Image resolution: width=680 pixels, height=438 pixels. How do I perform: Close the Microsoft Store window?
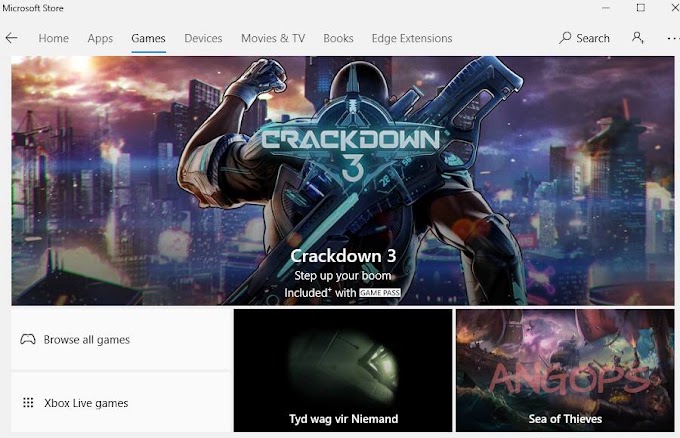[675, 8]
